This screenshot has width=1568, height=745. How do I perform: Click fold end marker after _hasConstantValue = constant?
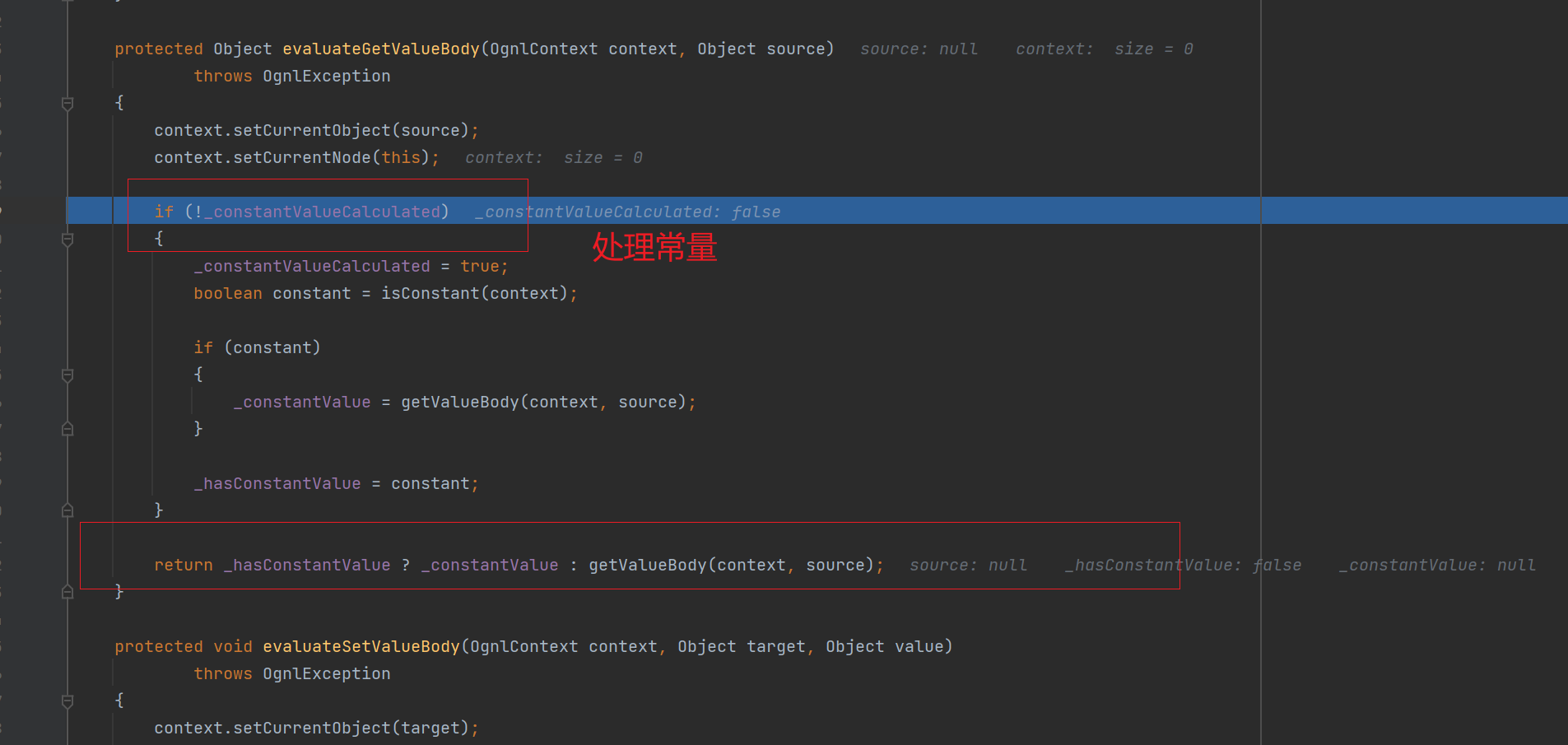pos(67,510)
